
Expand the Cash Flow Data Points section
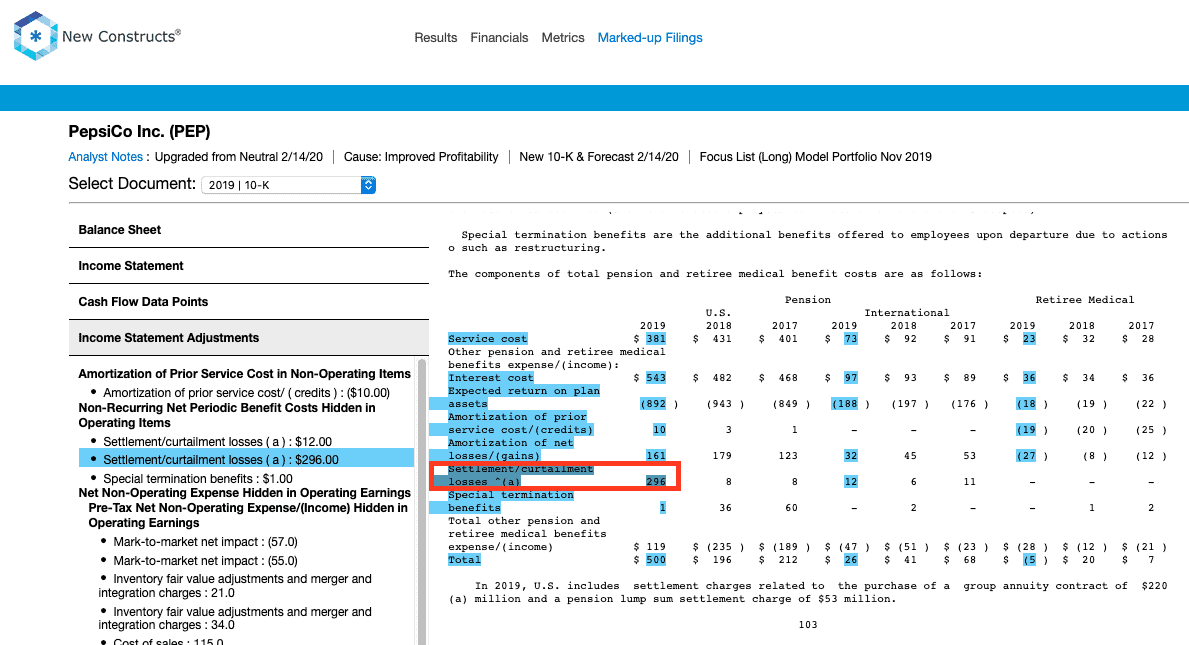pos(249,302)
